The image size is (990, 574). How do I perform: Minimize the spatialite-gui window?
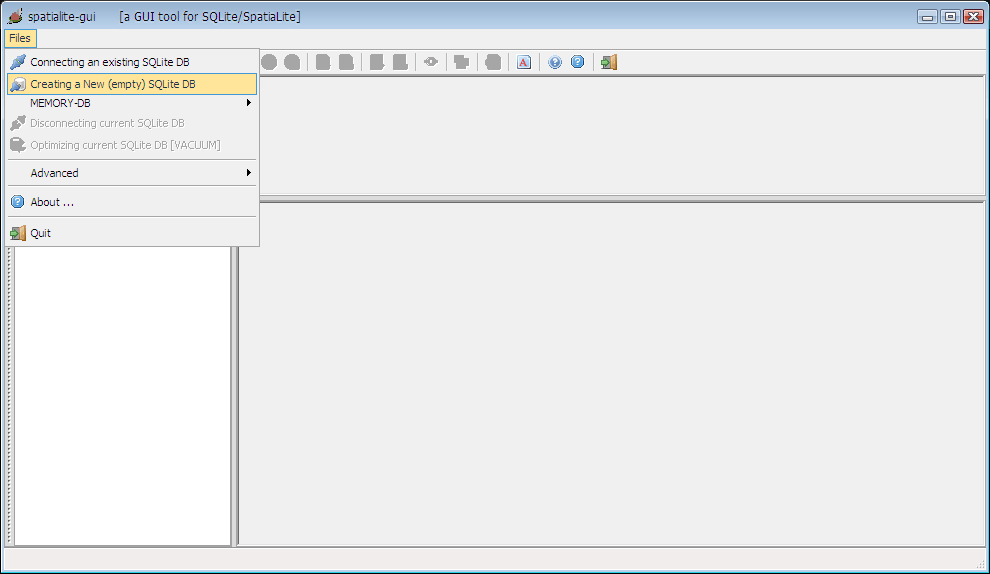927,16
